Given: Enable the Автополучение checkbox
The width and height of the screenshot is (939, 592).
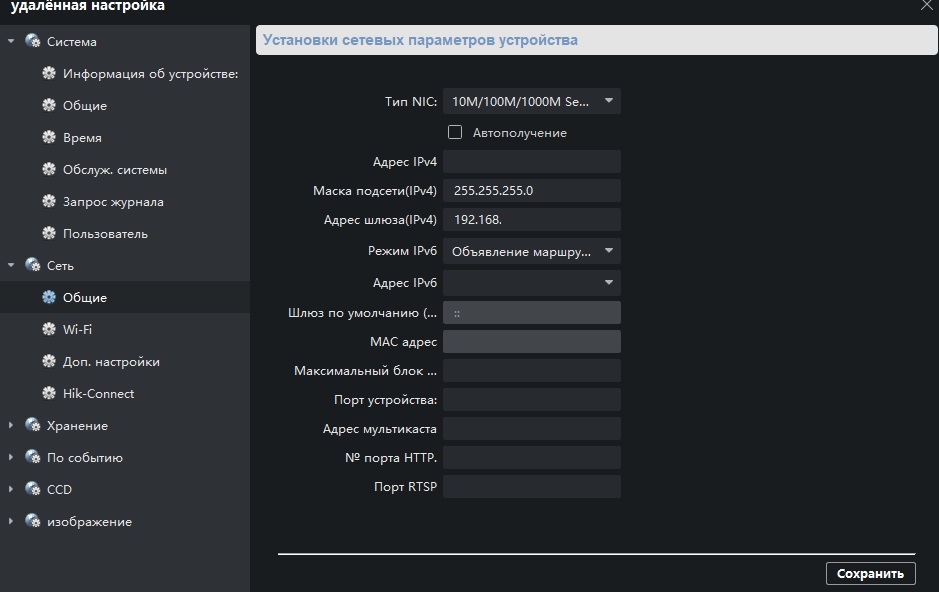Looking at the screenshot, I should point(455,132).
